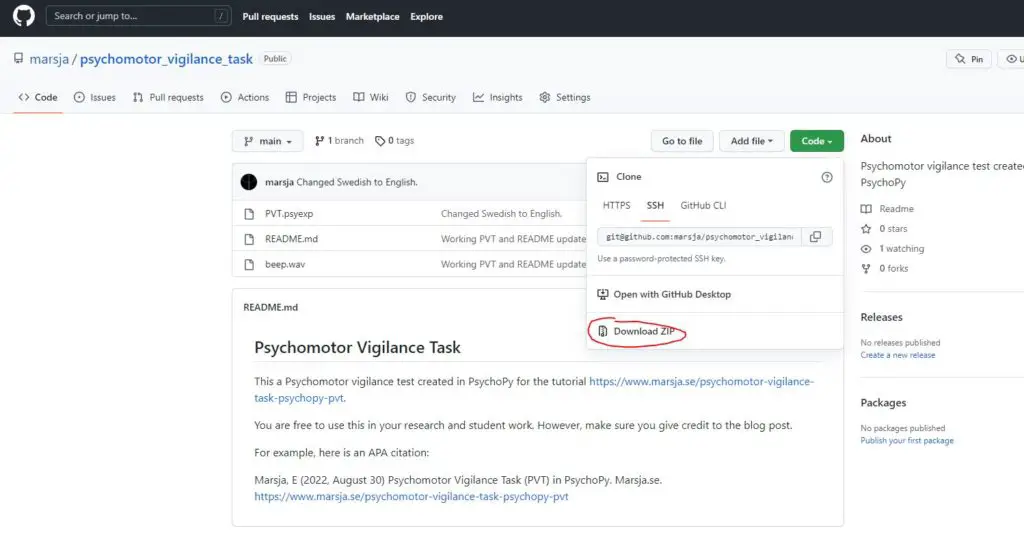1024x548 pixels.
Task: Focus the Search or jump to field
Action: click(138, 16)
